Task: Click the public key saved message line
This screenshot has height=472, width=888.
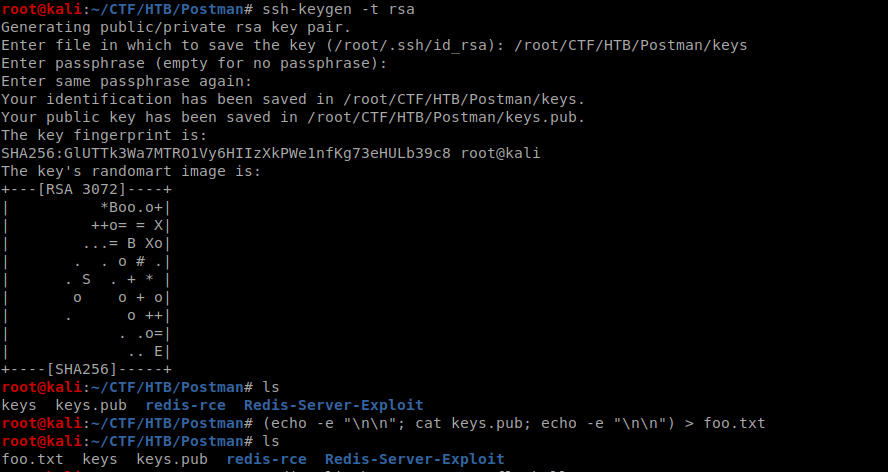Action: click(293, 117)
